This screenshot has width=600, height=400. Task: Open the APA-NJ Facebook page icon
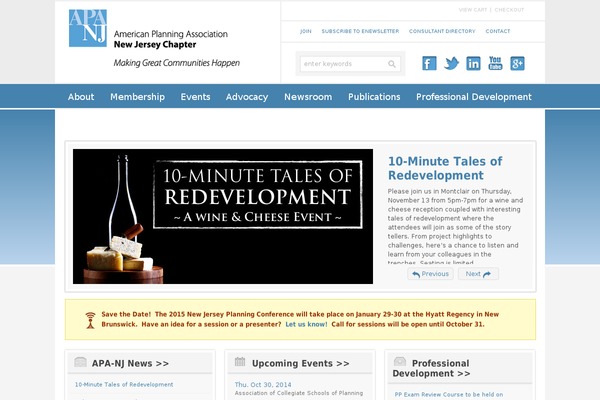coord(429,63)
